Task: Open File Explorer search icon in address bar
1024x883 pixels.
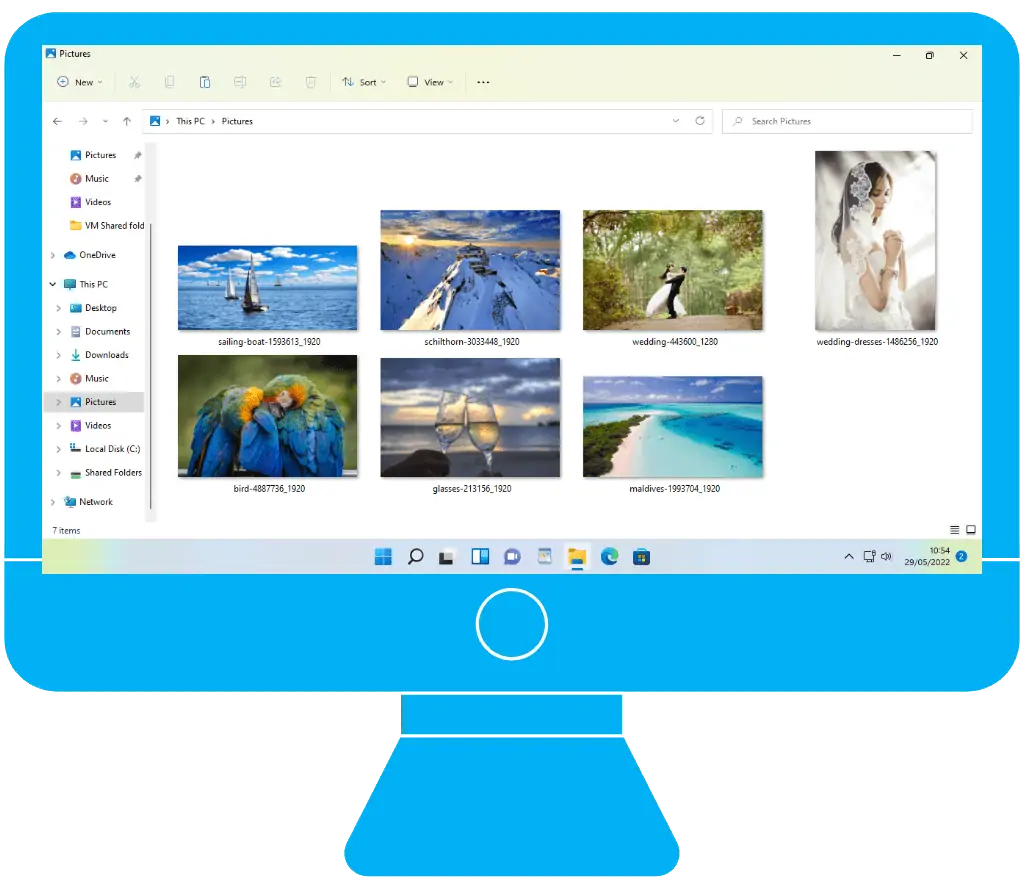Action: pyautogui.click(x=737, y=121)
